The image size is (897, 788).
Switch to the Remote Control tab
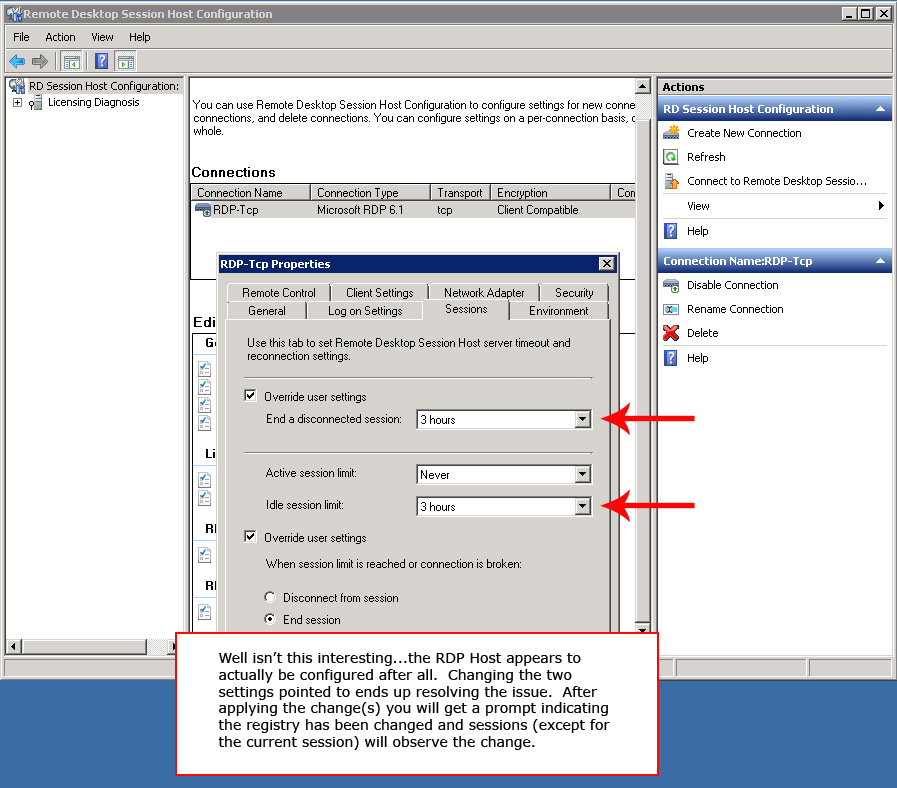pos(279,292)
